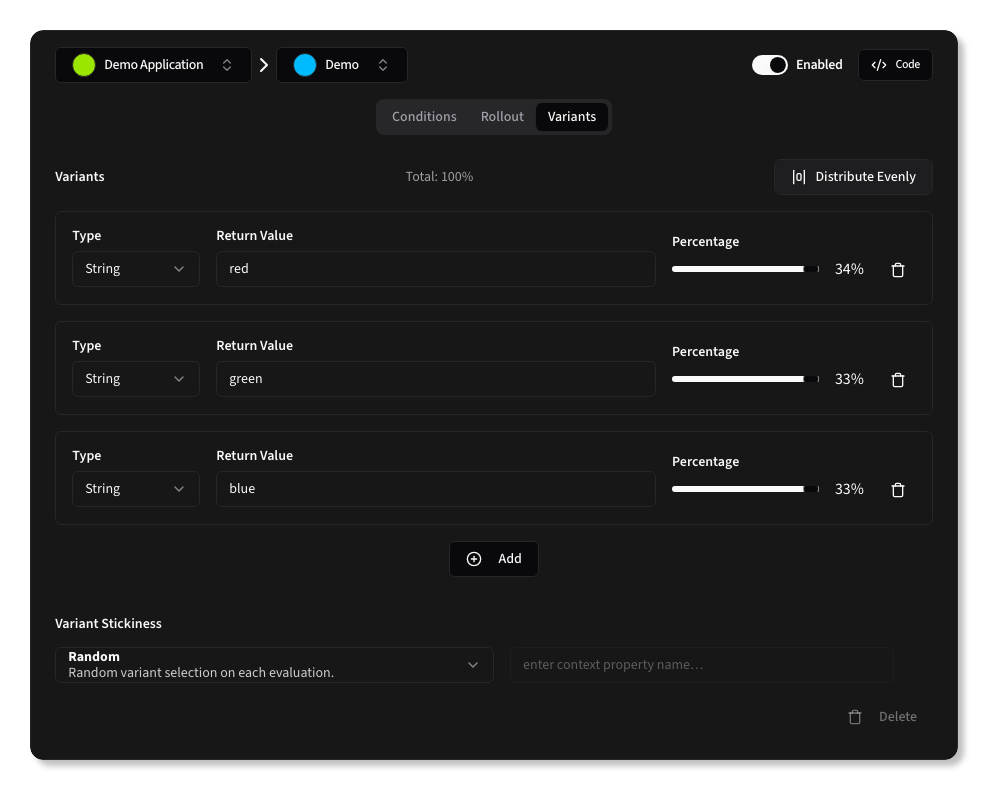
Task: Expand Type dropdown for blue variant
Action: [x=135, y=489]
